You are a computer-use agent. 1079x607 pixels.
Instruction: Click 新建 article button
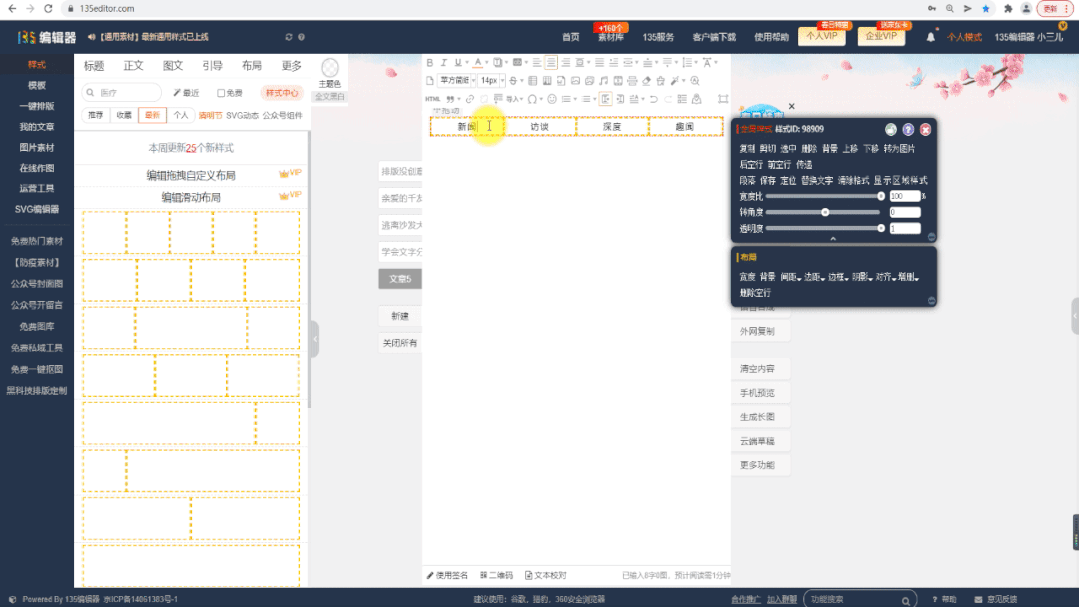point(400,316)
